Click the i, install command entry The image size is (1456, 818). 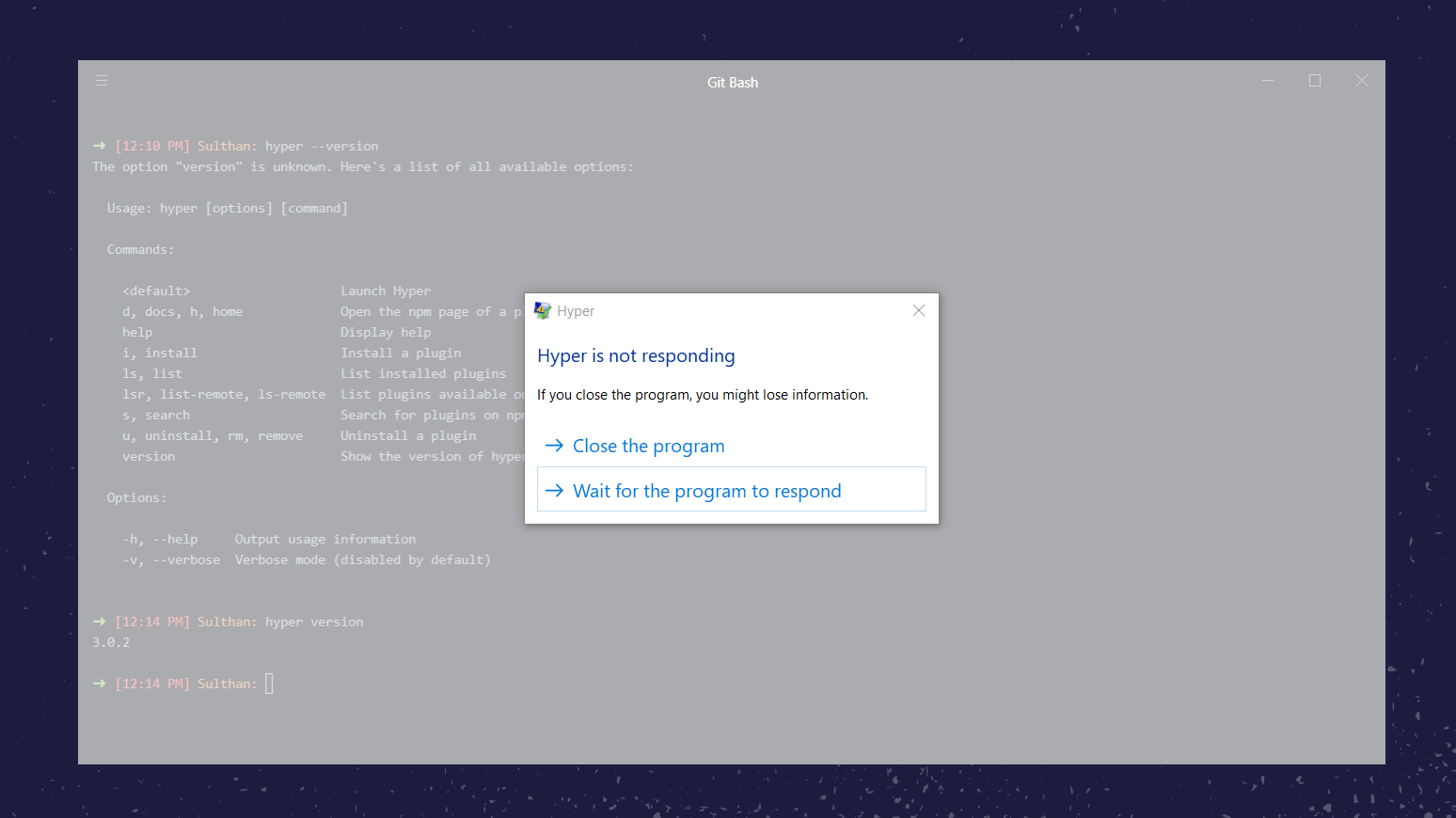tap(160, 353)
